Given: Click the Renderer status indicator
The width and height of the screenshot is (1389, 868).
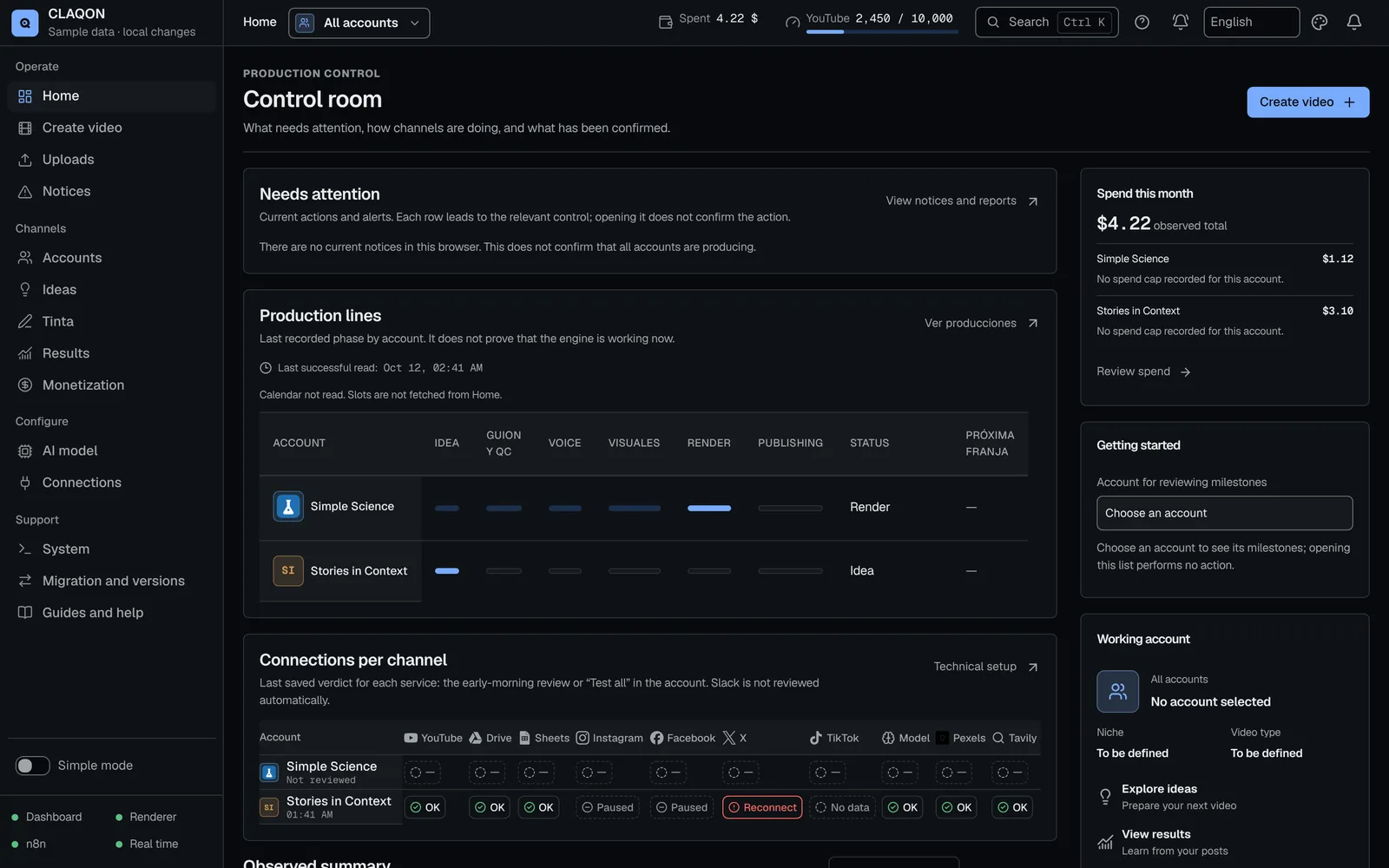Looking at the screenshot, I should [146, 818].
